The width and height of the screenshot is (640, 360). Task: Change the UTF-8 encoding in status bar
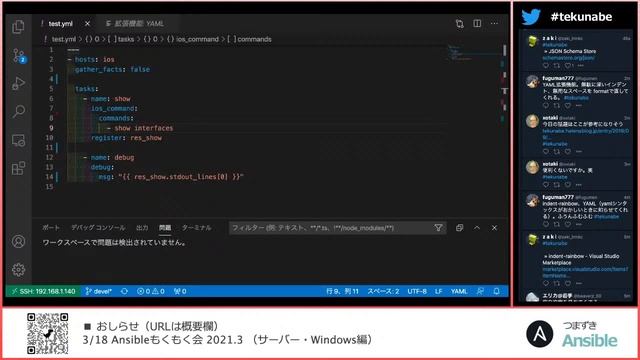point(417,291)
